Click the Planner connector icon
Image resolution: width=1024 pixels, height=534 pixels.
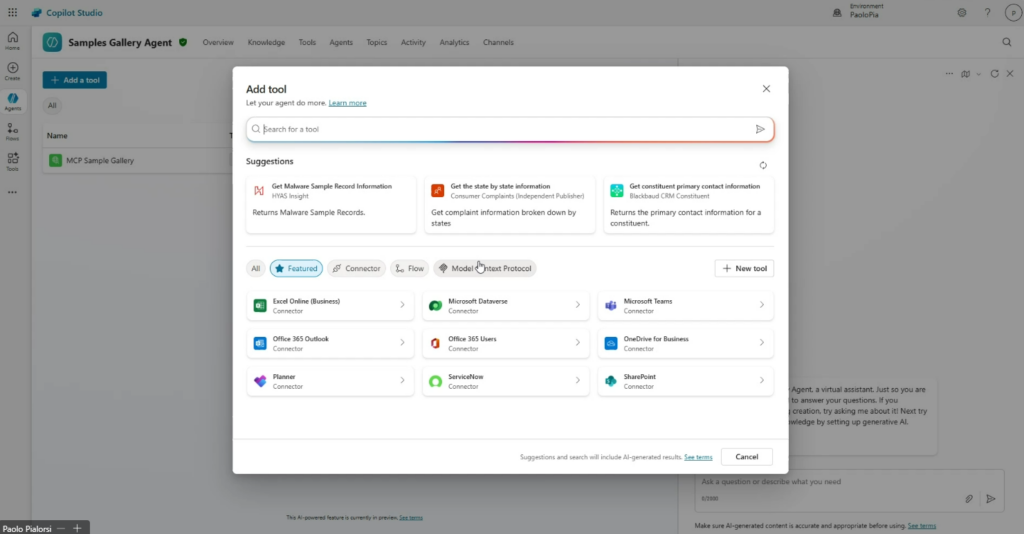[260, 381]
